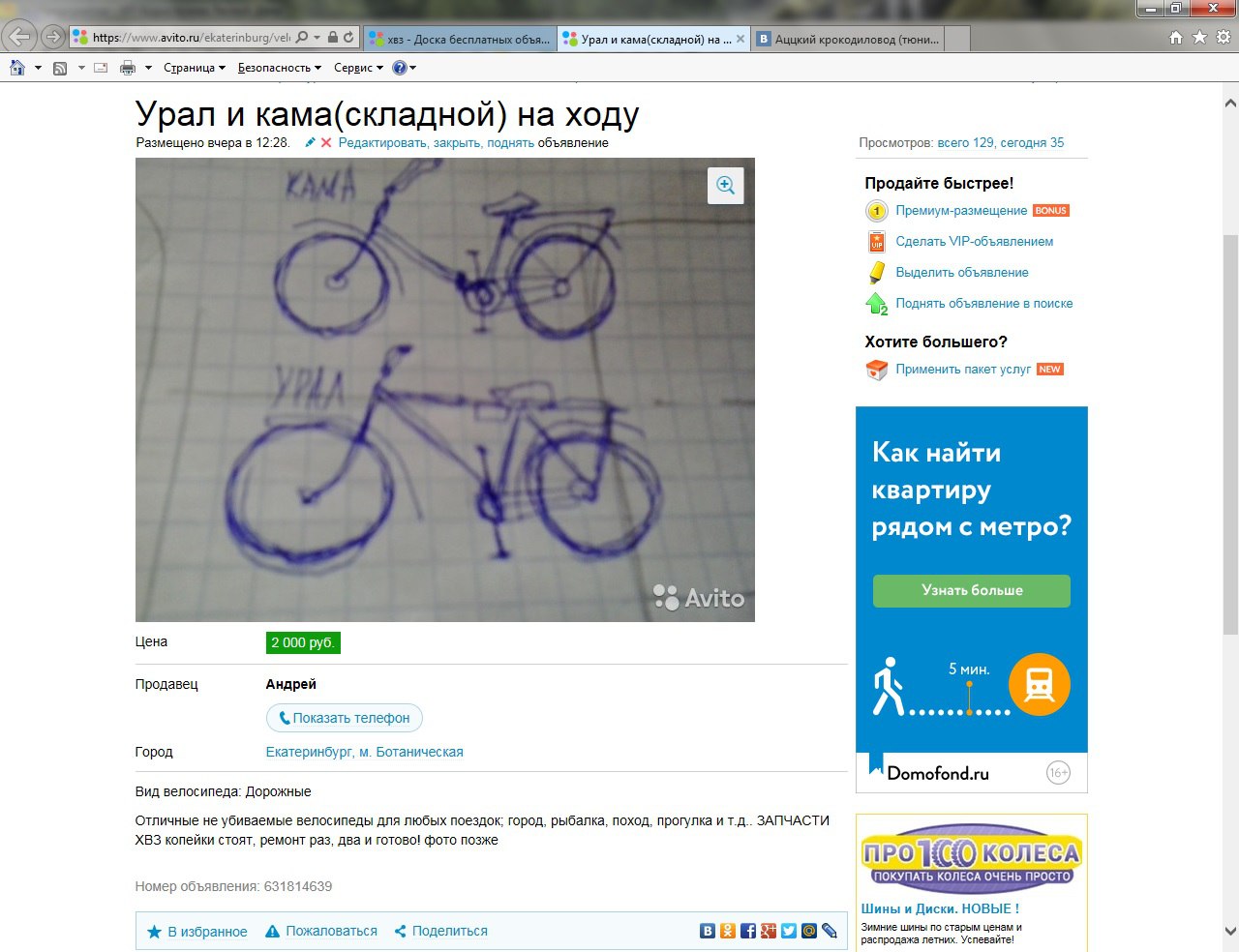Click the red X close-listing icon
The image size is (1239, 952).
click(326, 143)
